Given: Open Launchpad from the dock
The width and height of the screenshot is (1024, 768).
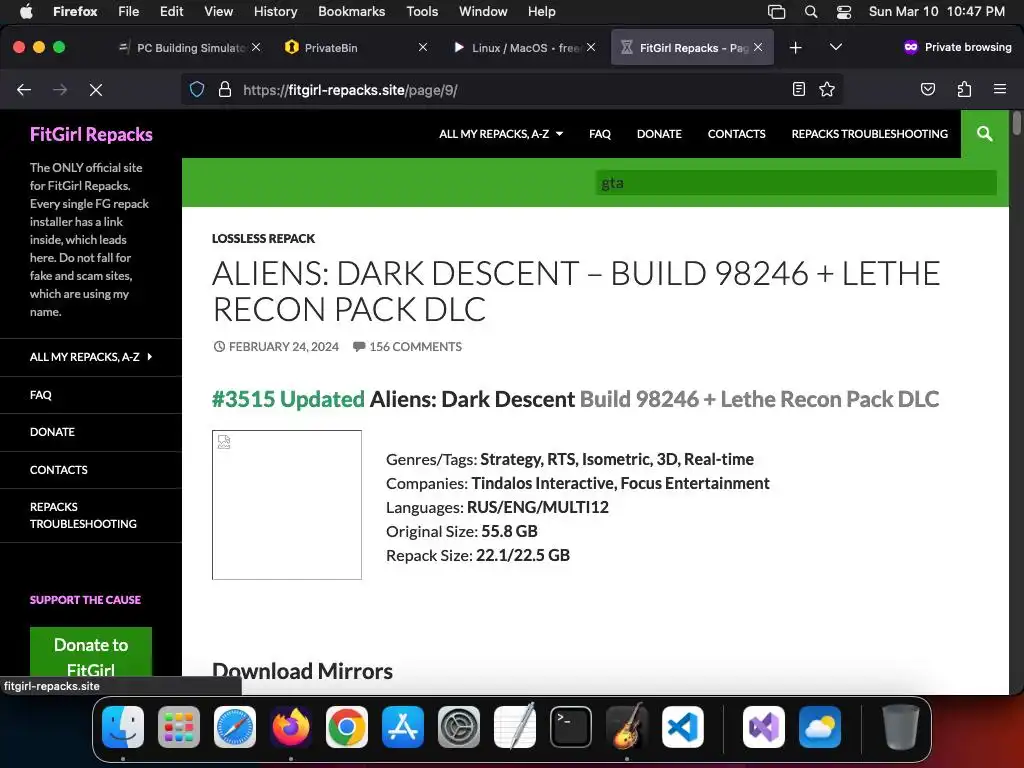Looking at the screenshot, I should tap(179, 727).
